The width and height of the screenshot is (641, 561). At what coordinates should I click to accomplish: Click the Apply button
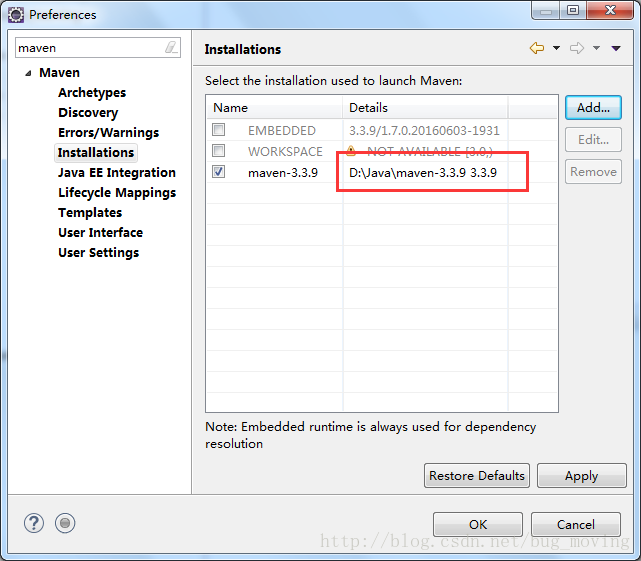(581, 476)
